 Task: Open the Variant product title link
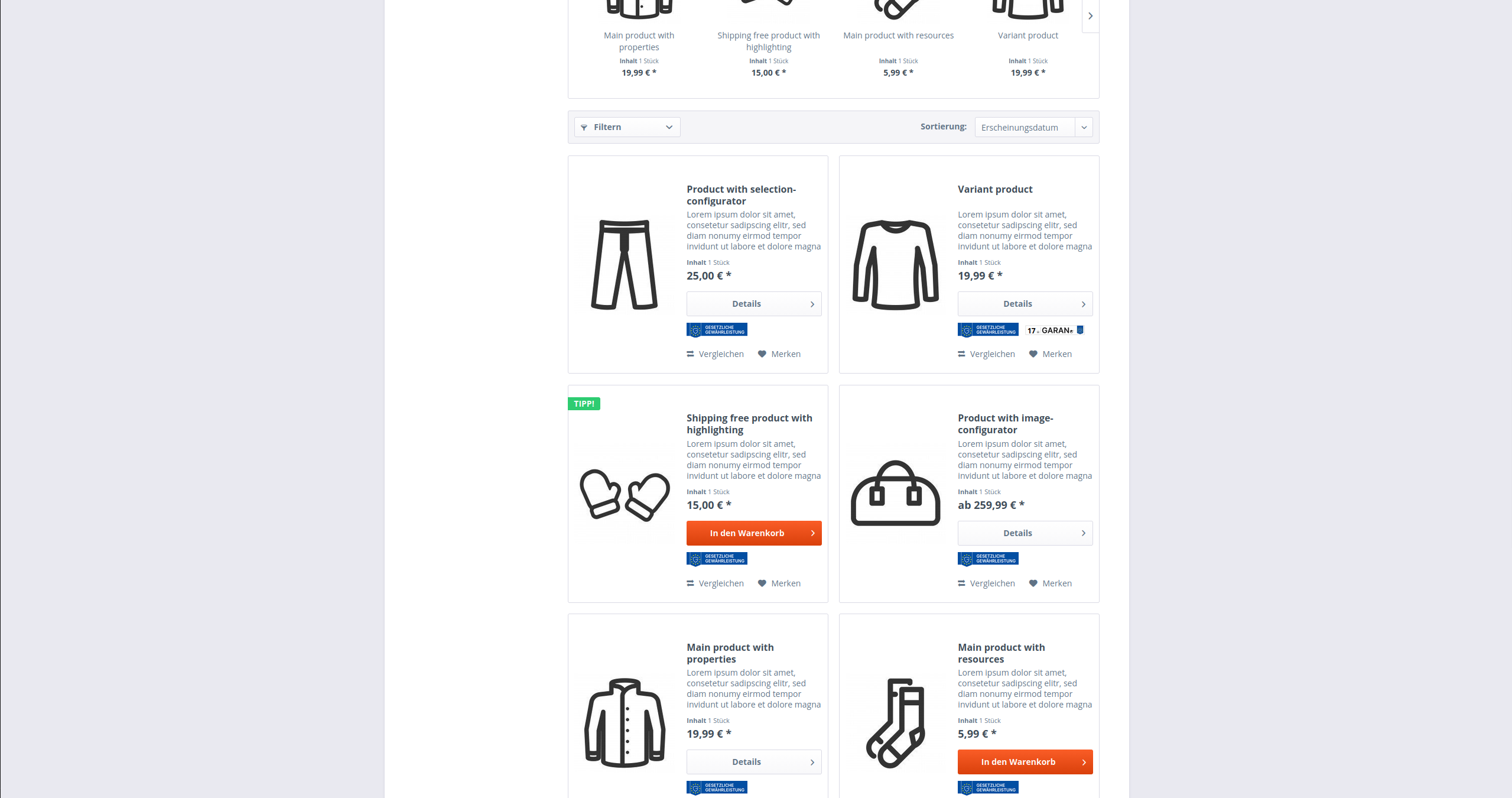pyautogui.click(x=995, y=189)
